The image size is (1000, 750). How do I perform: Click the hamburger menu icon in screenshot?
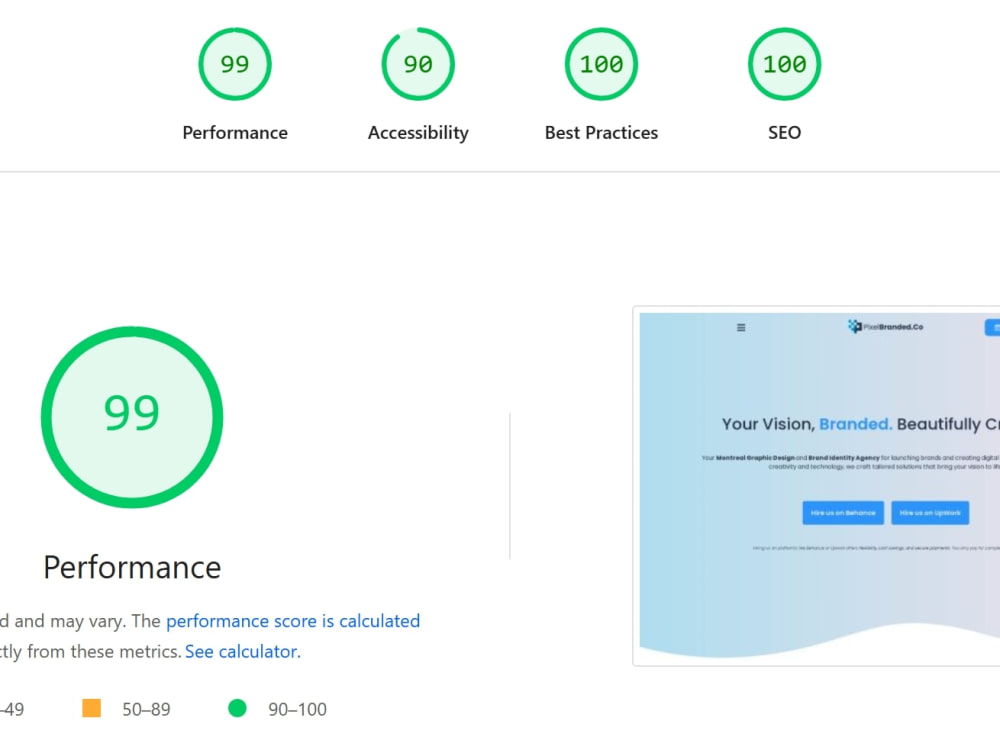(741, 327)
